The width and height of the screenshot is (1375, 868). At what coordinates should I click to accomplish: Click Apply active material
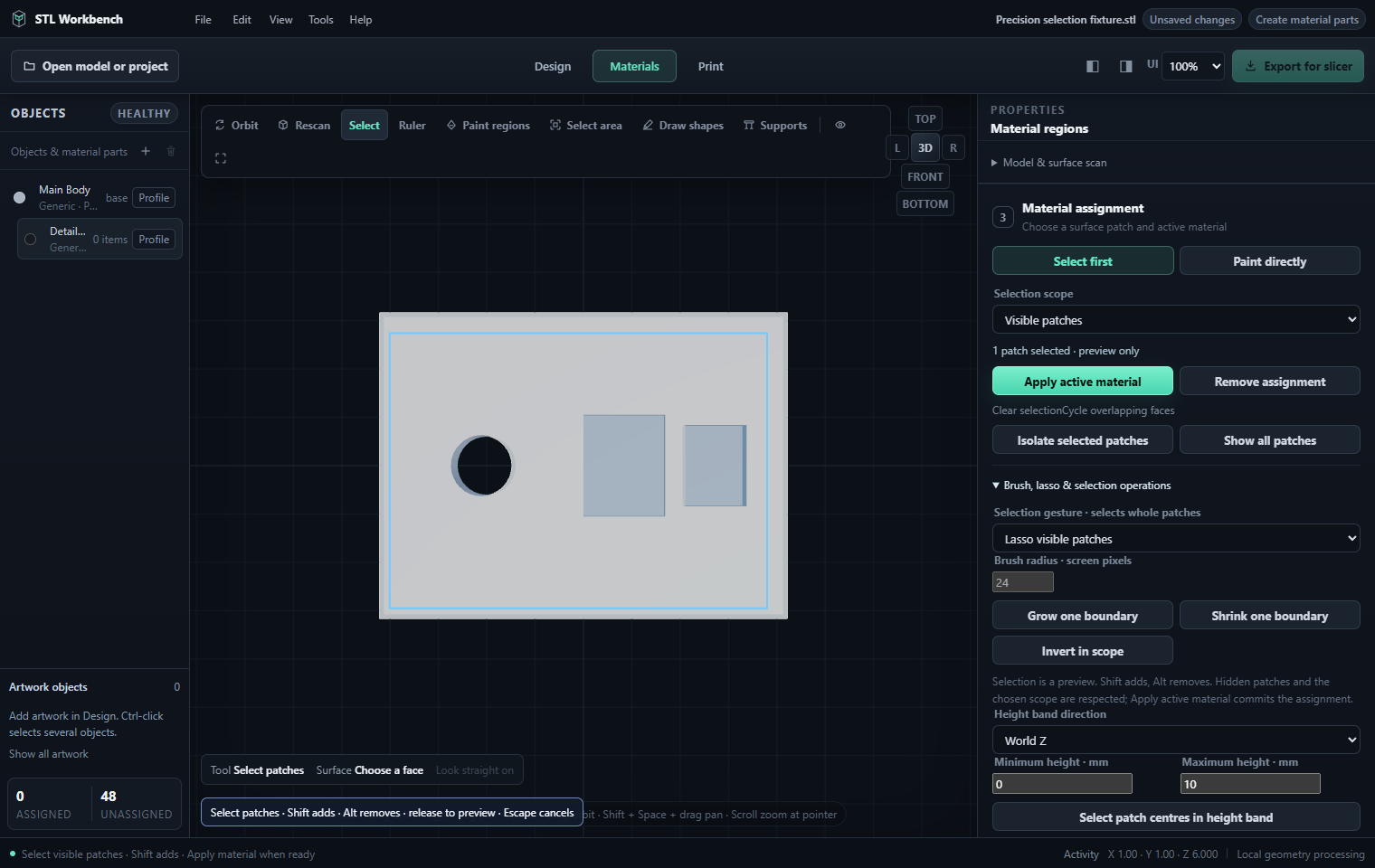click(1083, 382)
